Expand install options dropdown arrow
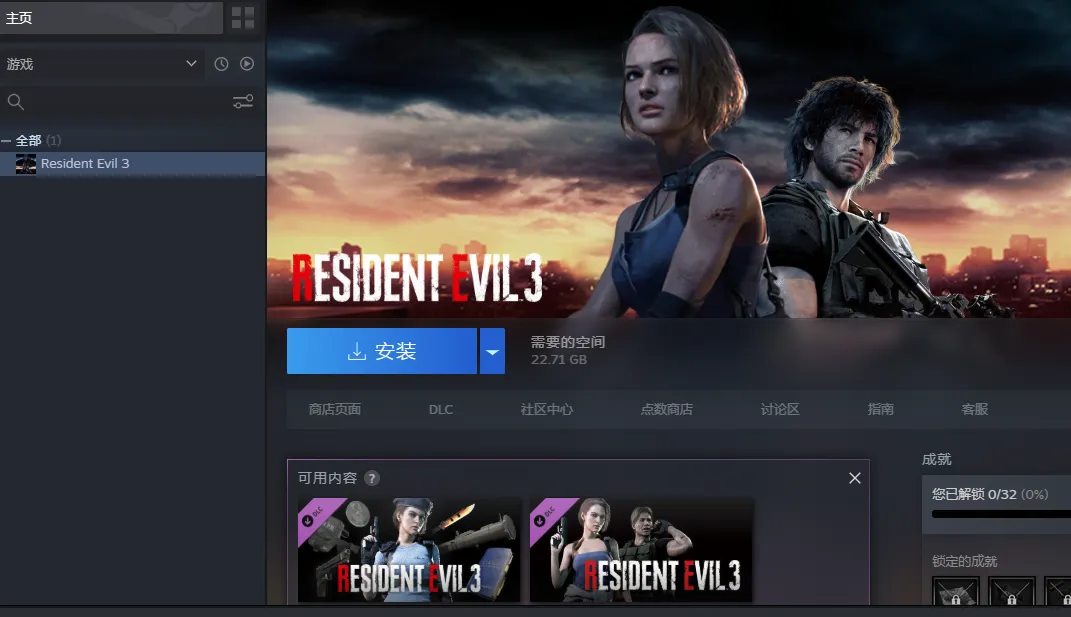The image size is (1071, 617). pyautogui.click(x=492, y=352)
